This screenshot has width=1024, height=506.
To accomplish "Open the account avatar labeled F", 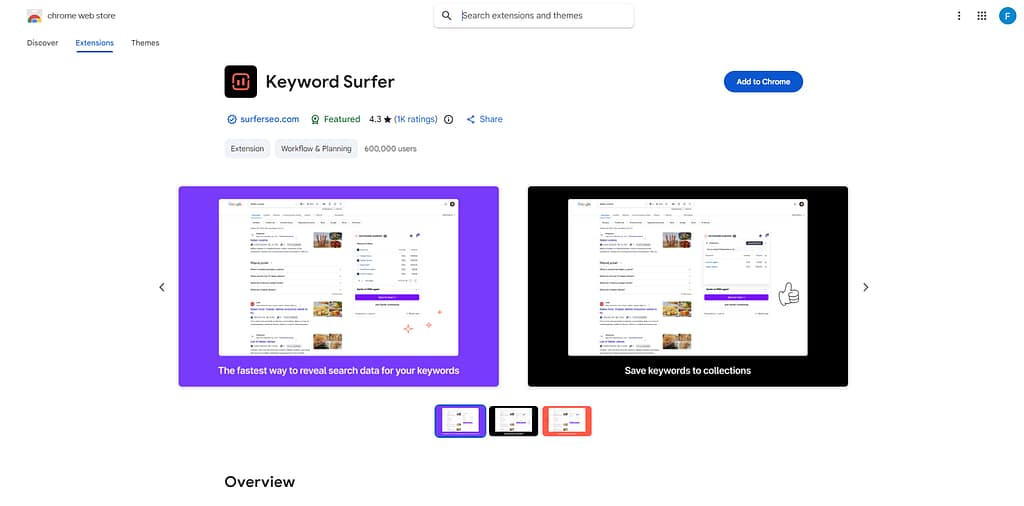I will (1007, 16).
